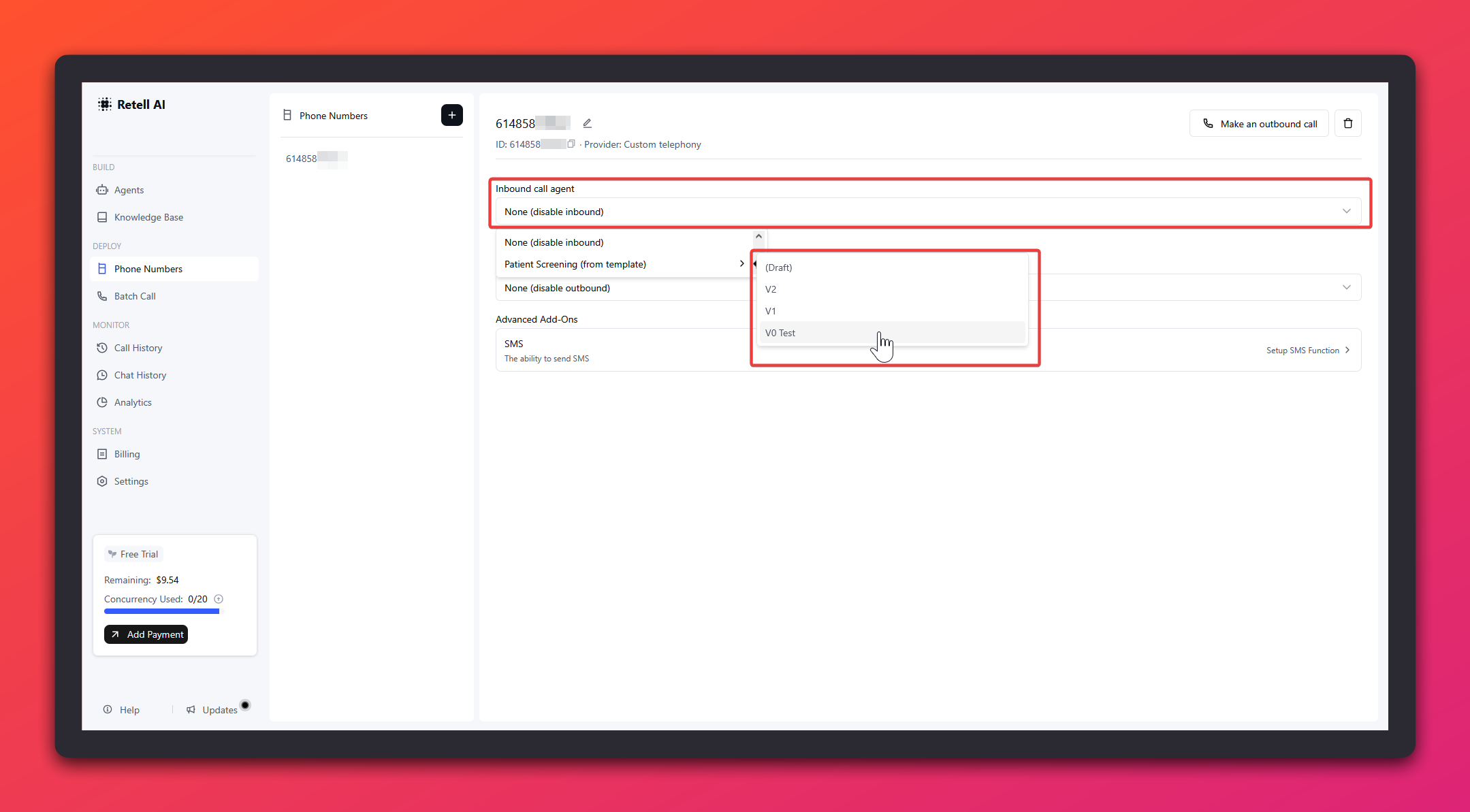Image resolution: width=1470 pixels, height=812 pixels.
Task: Copy the phone number ID with copy icon
Action: click(x=571, y=144)
